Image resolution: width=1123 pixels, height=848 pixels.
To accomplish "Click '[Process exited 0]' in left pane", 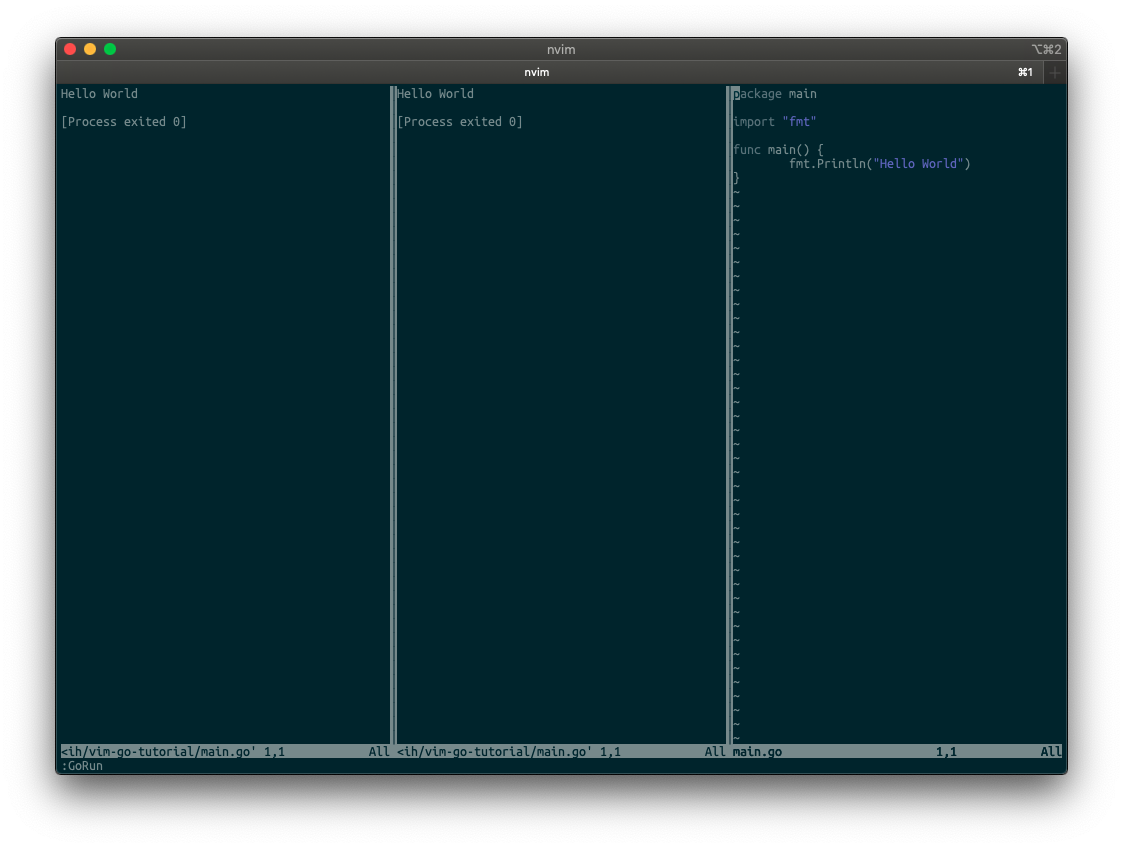I will pyautogui.click(x=124, y=122).
